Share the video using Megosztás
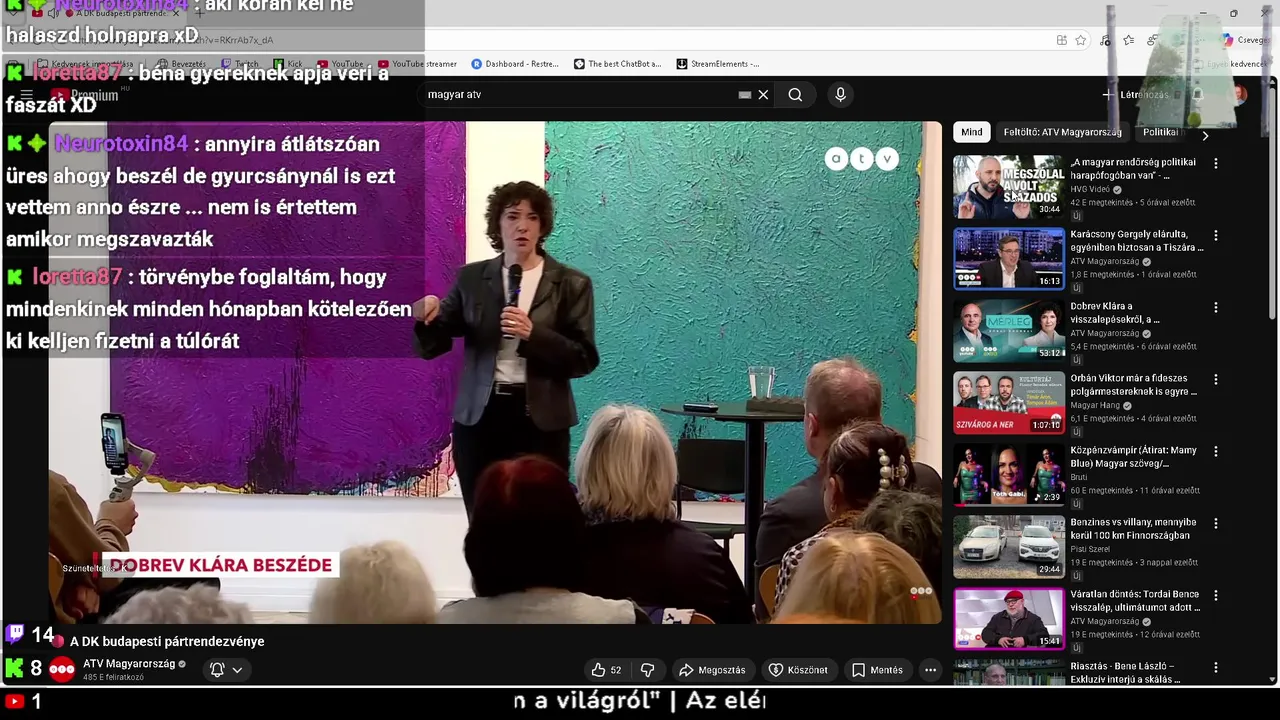Screen dimensions: 1280x720 (712, 670)
